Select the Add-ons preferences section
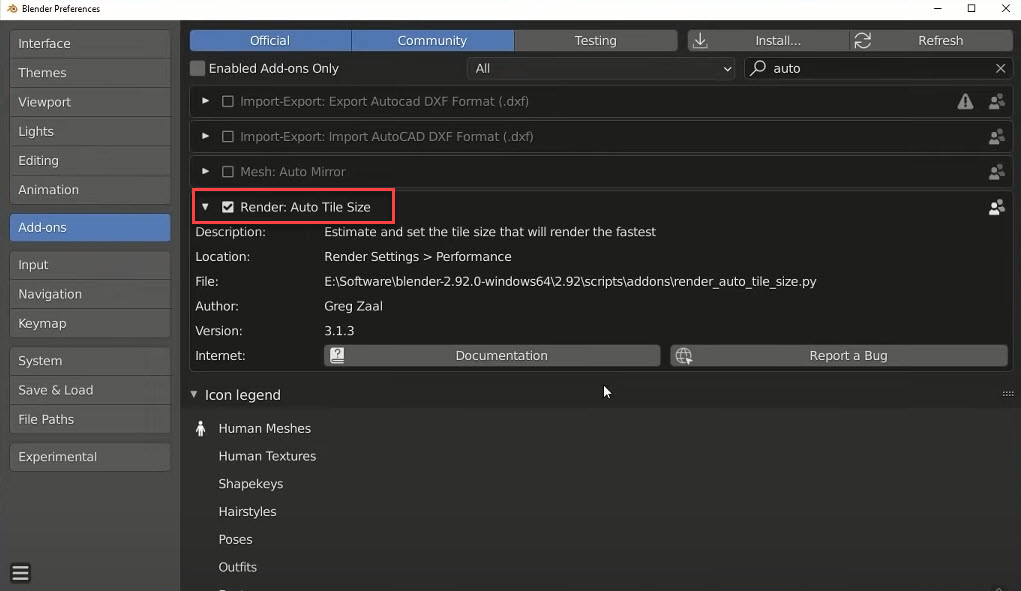 pyautogui.click(x=90, y=227)
